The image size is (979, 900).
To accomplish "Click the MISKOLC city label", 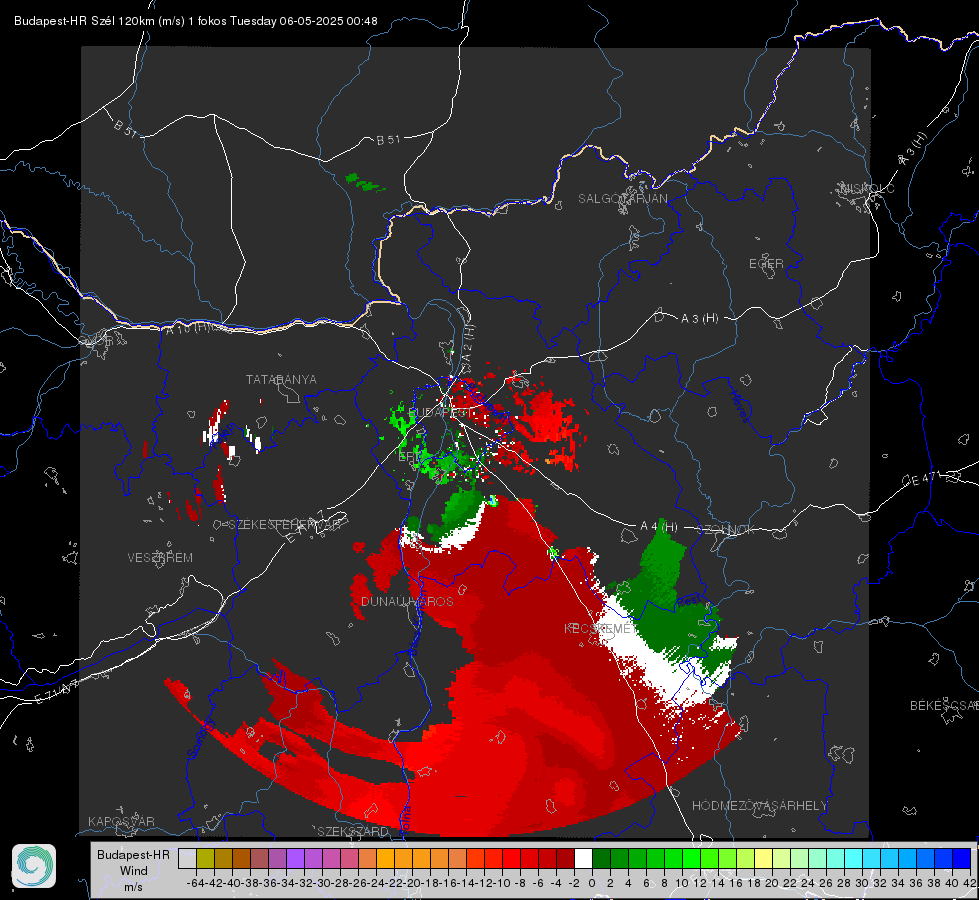I will coord(867,188).
